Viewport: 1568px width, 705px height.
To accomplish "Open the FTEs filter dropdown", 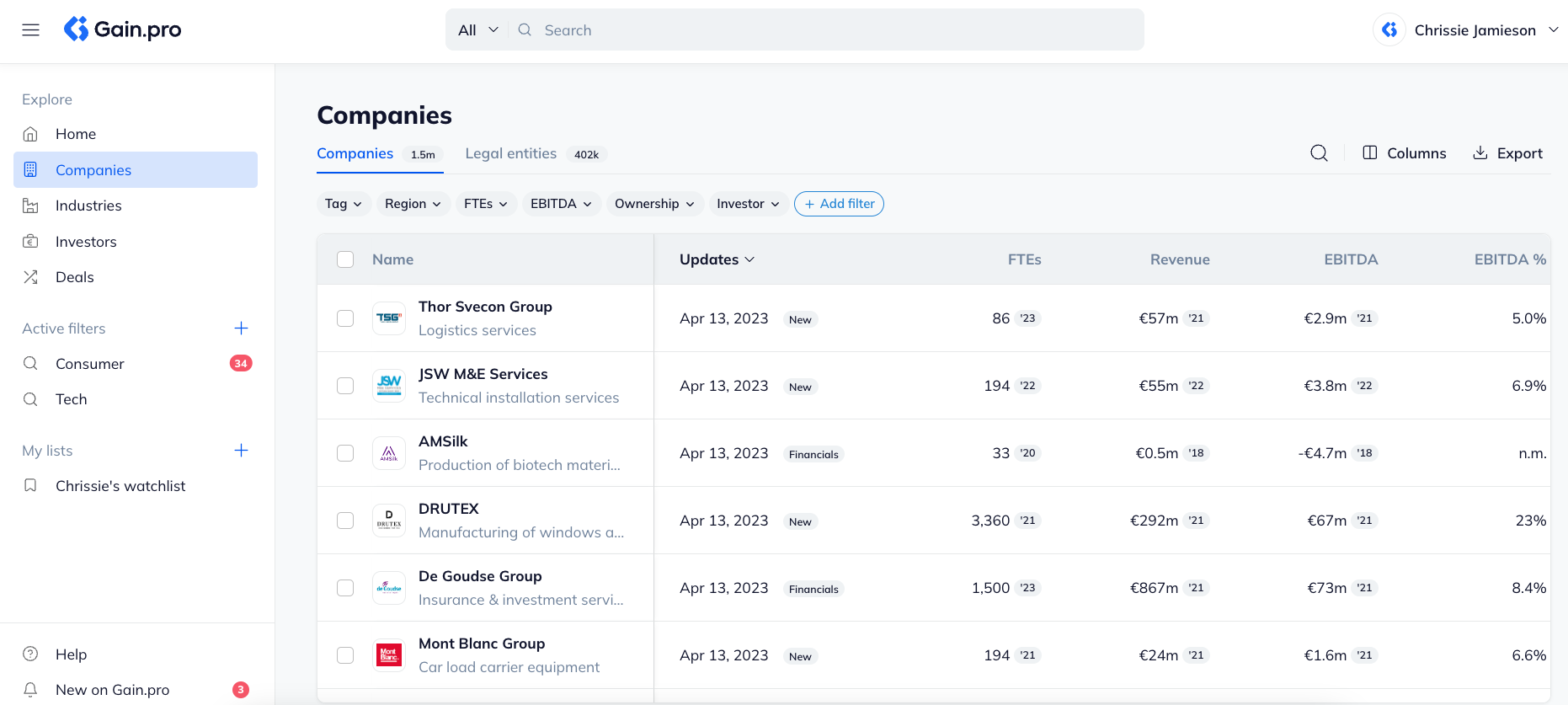I will pyautogui.click(x=486, y=204).
